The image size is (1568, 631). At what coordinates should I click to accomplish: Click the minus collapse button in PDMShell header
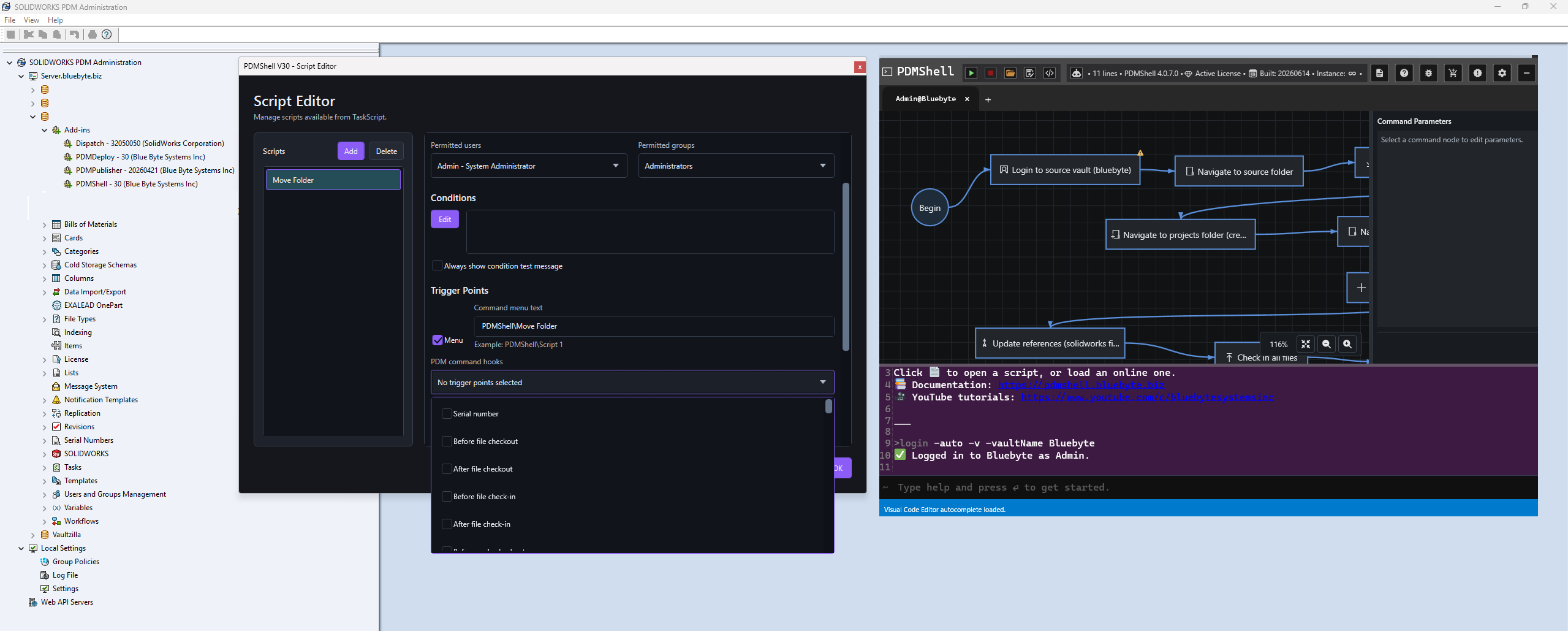(x=1526, y=73)
